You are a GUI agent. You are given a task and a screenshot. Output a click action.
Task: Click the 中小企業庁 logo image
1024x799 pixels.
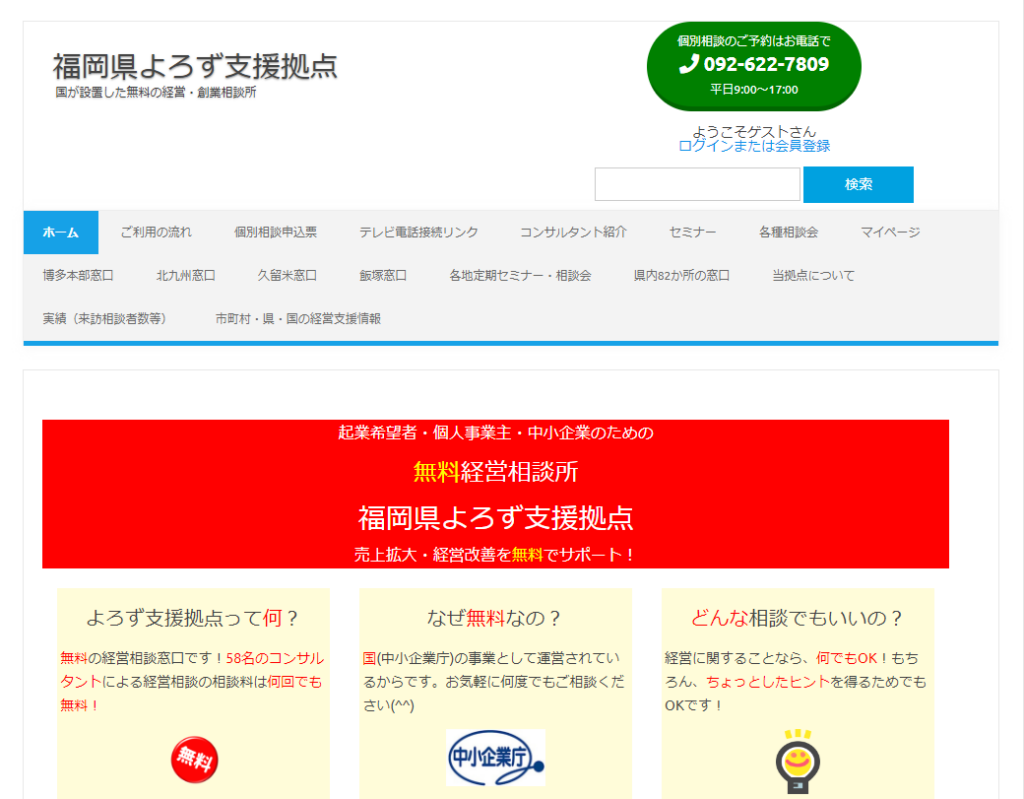click(x=495, y=758)
